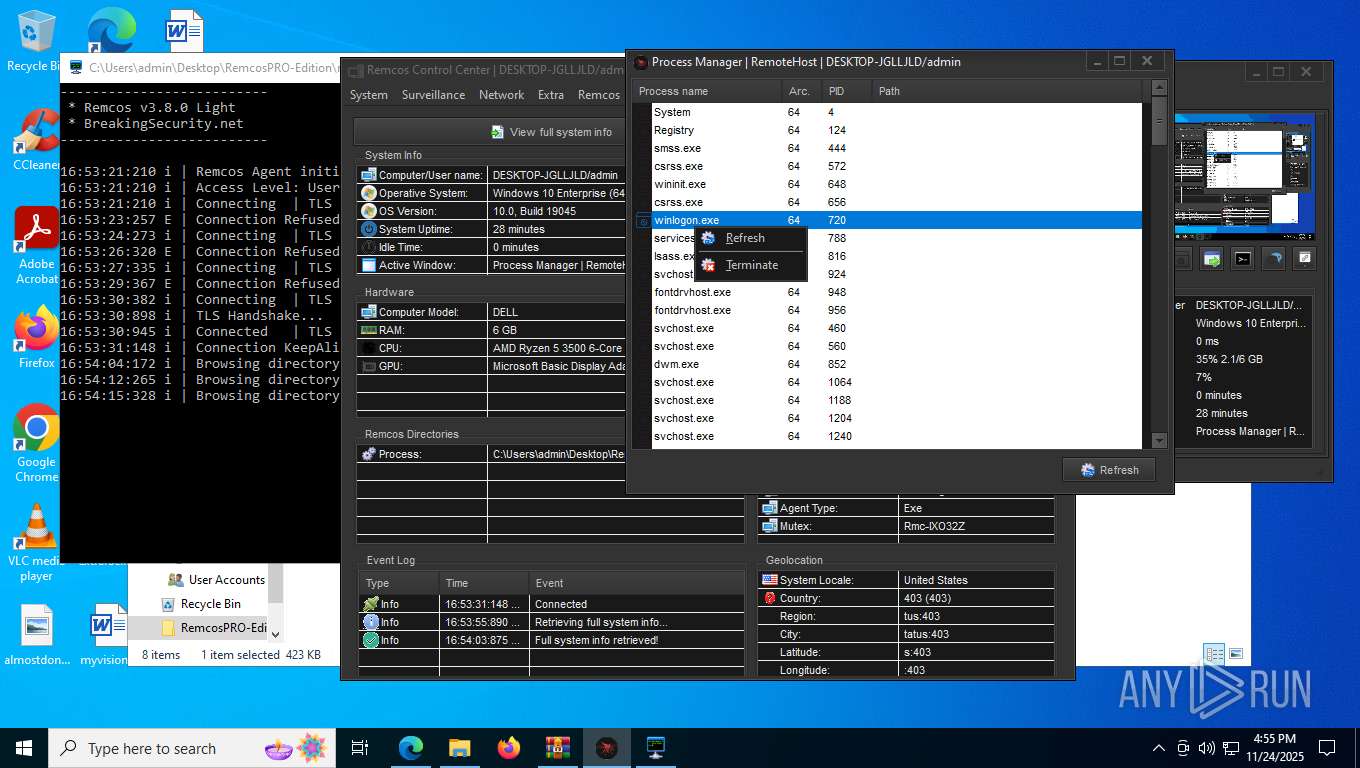Click the red Country icon under Geolocation
The width and height of the screenshot is (1360, 768).
pos(770,598)
